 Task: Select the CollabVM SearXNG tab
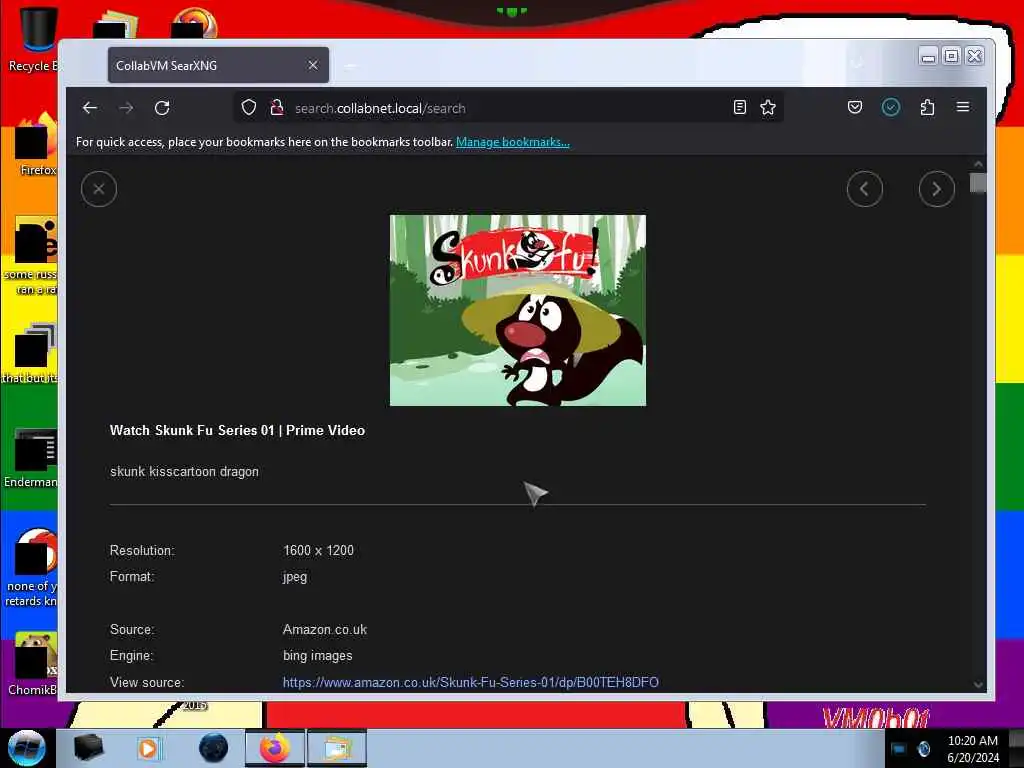(218, 65)
